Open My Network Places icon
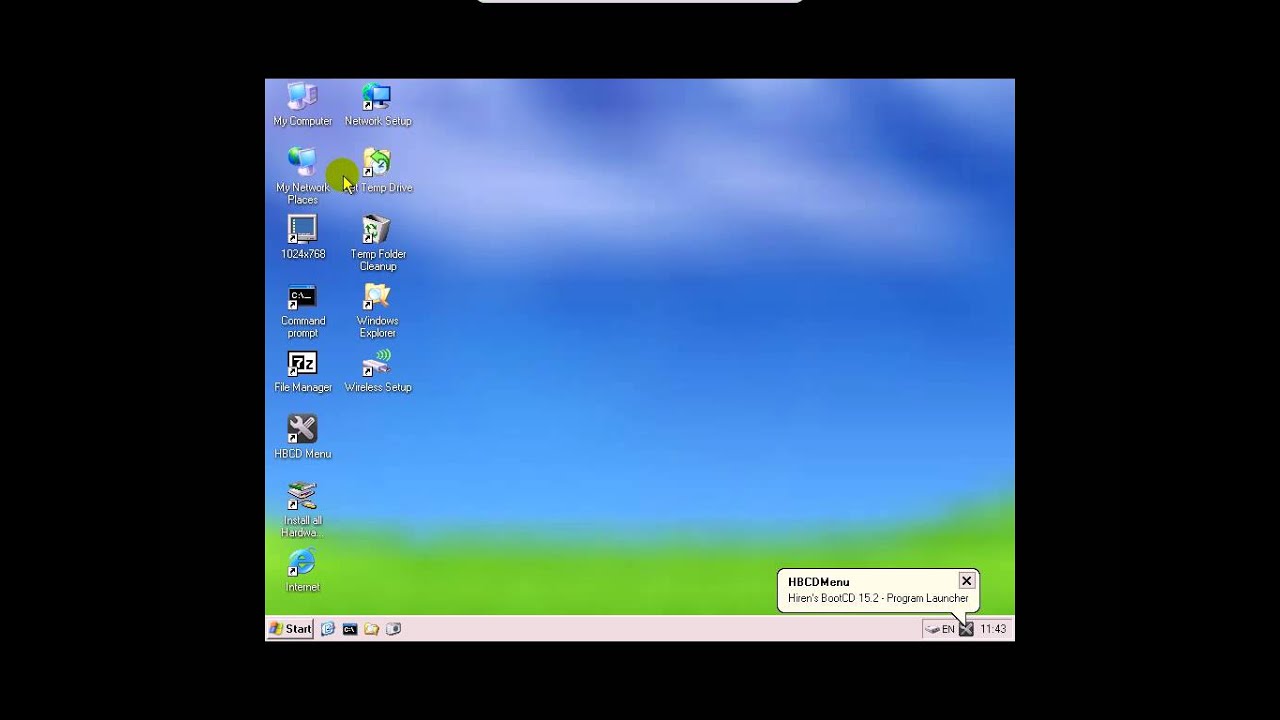1280x720 pixels. pos(302,176)
